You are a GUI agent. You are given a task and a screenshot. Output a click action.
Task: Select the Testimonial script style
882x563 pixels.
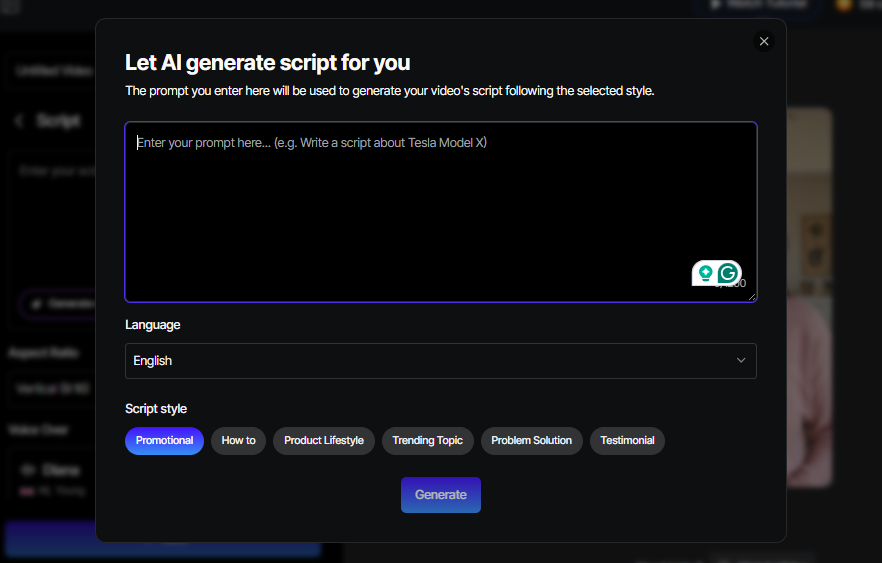627,440
